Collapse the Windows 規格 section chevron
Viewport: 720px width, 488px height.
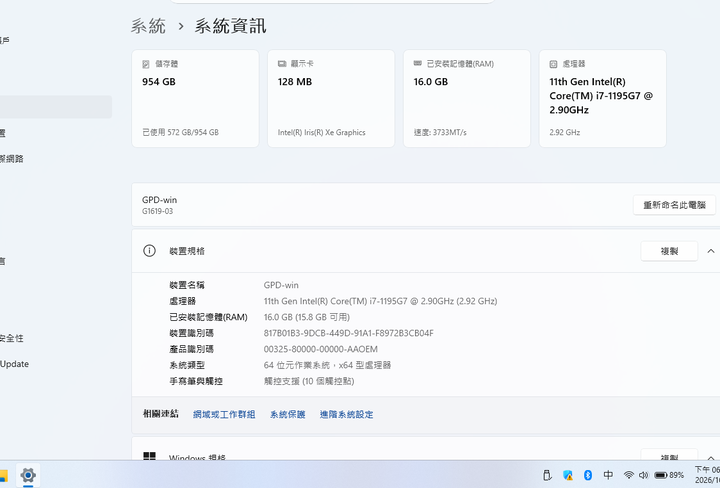711,458
